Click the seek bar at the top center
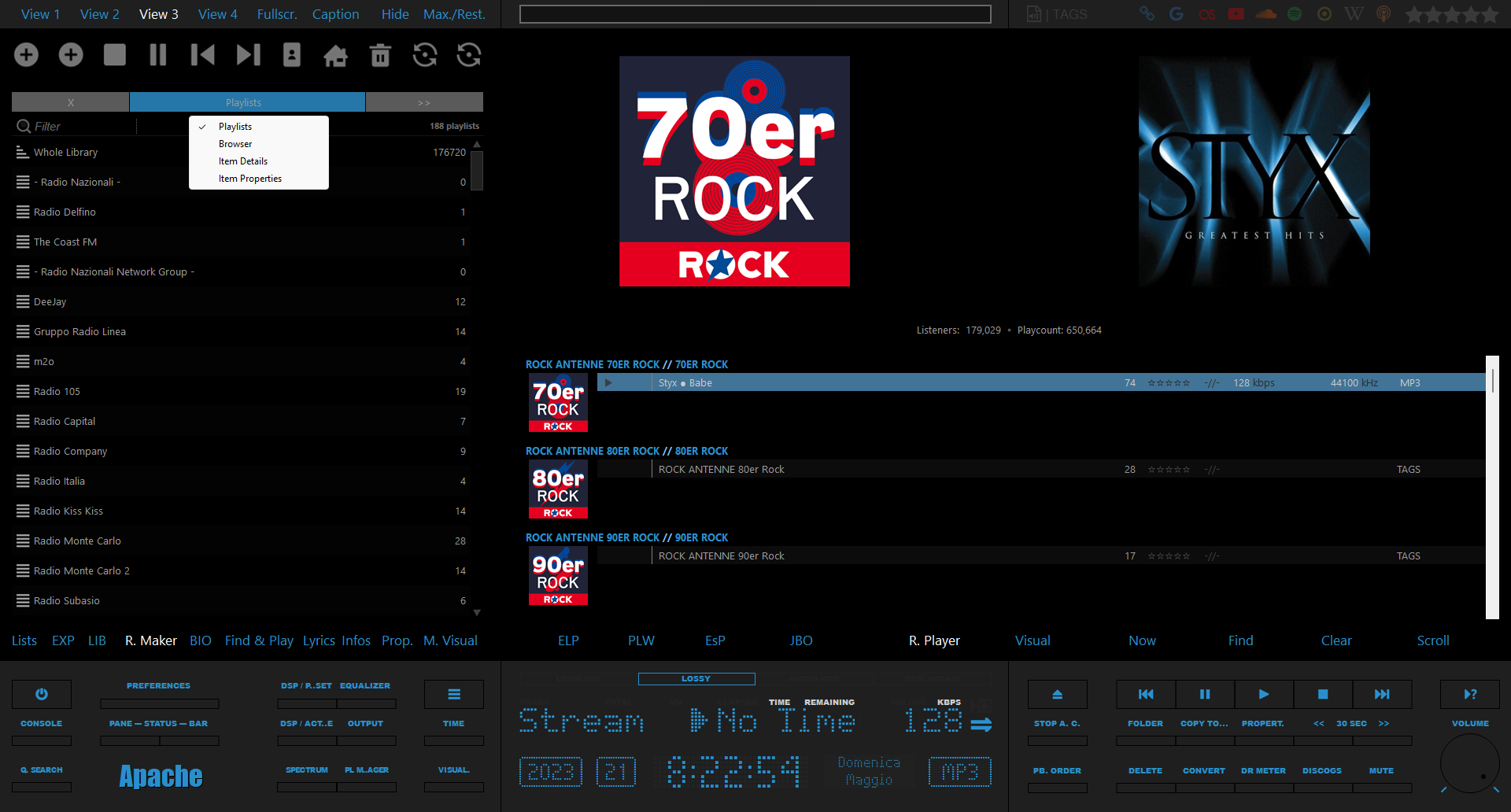 coord(755,14)
